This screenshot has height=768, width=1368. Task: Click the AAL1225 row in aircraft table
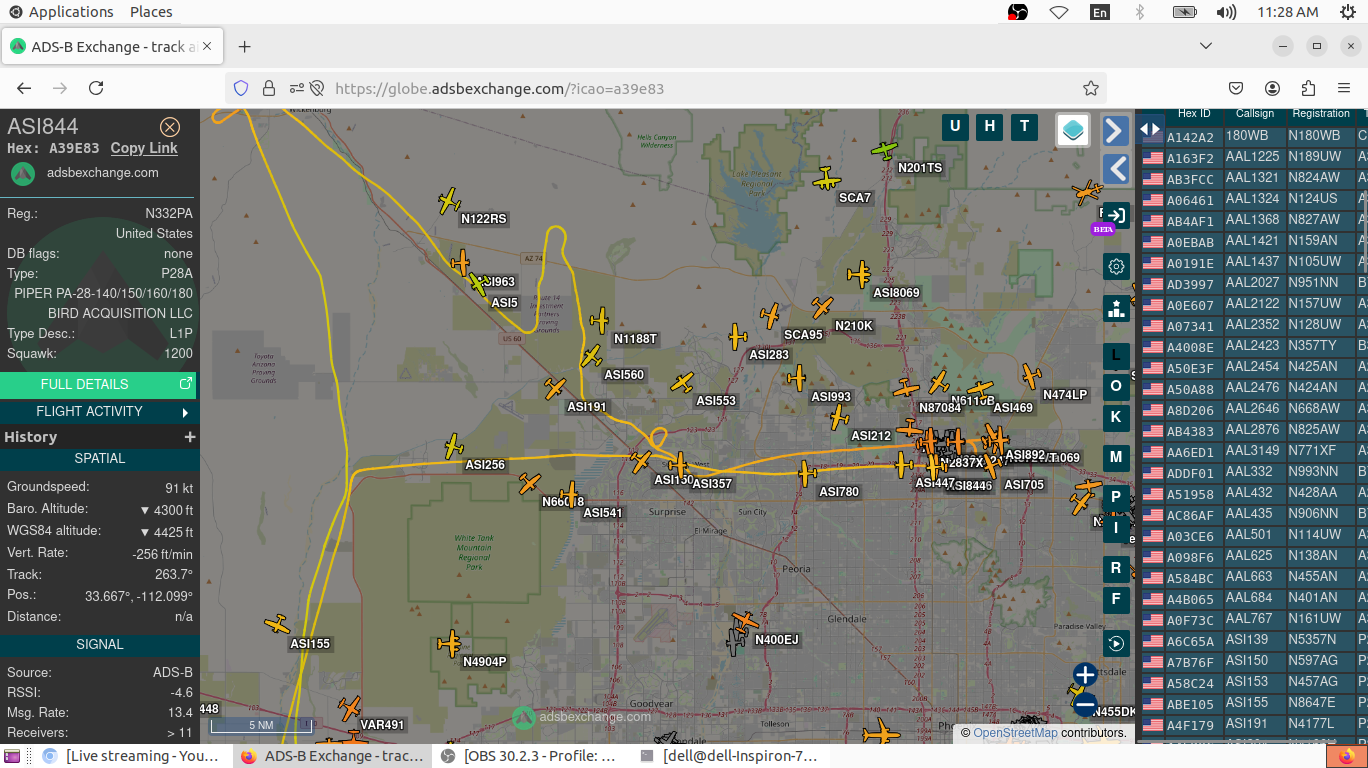[1252, 157]
